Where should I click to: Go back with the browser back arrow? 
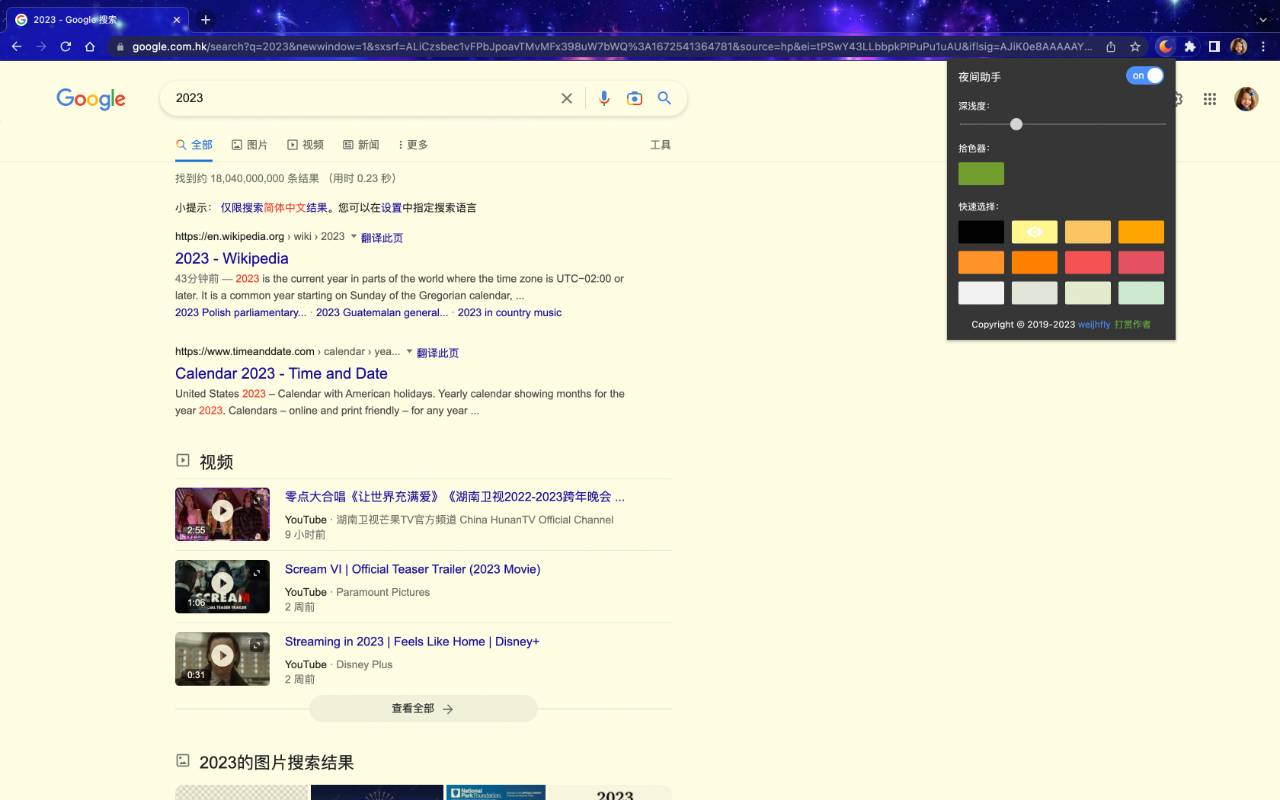[17, 46]
